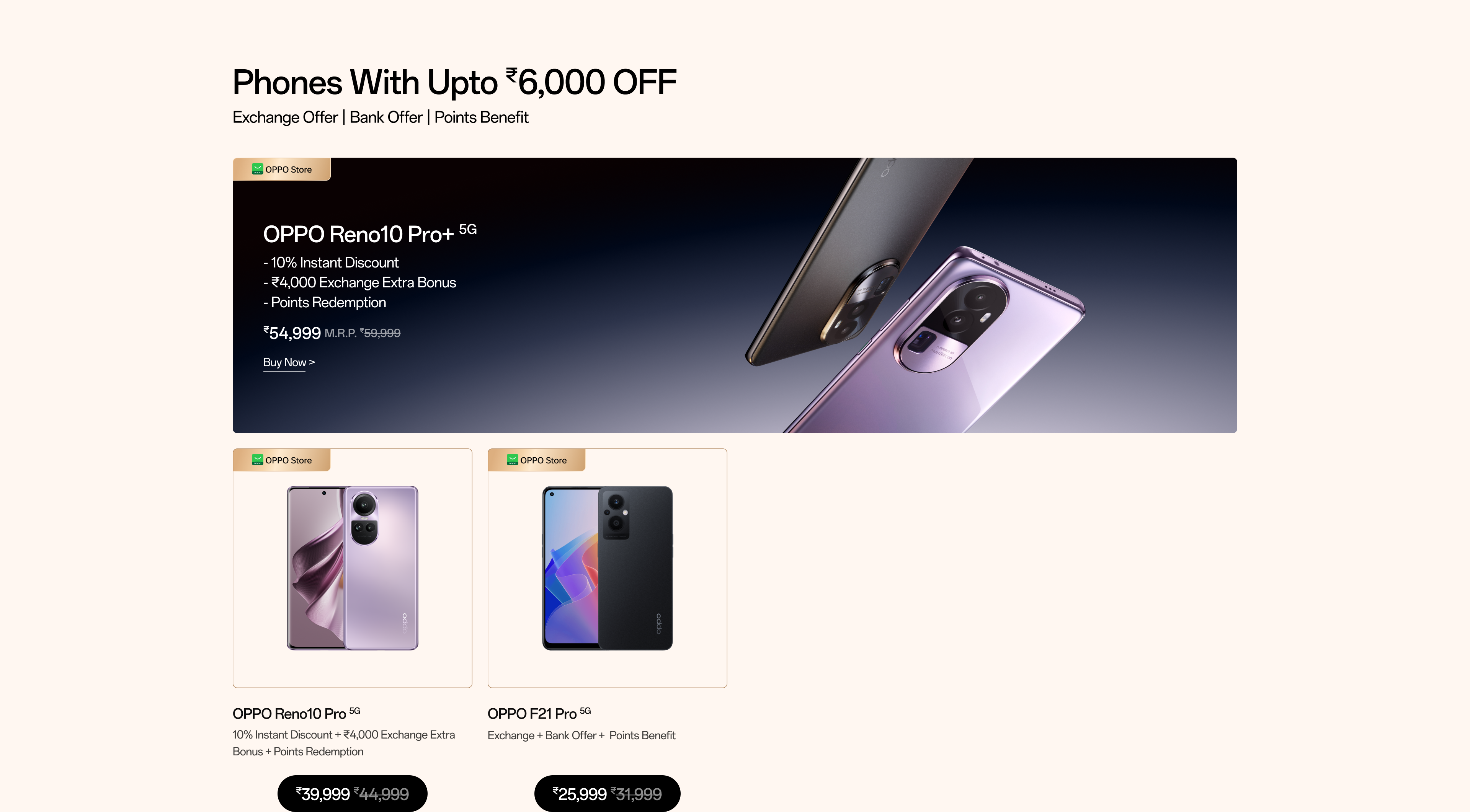
Task: Click the green OPPO Store icon on the Reno10 Pro+ banner
Action: (257, 170)
